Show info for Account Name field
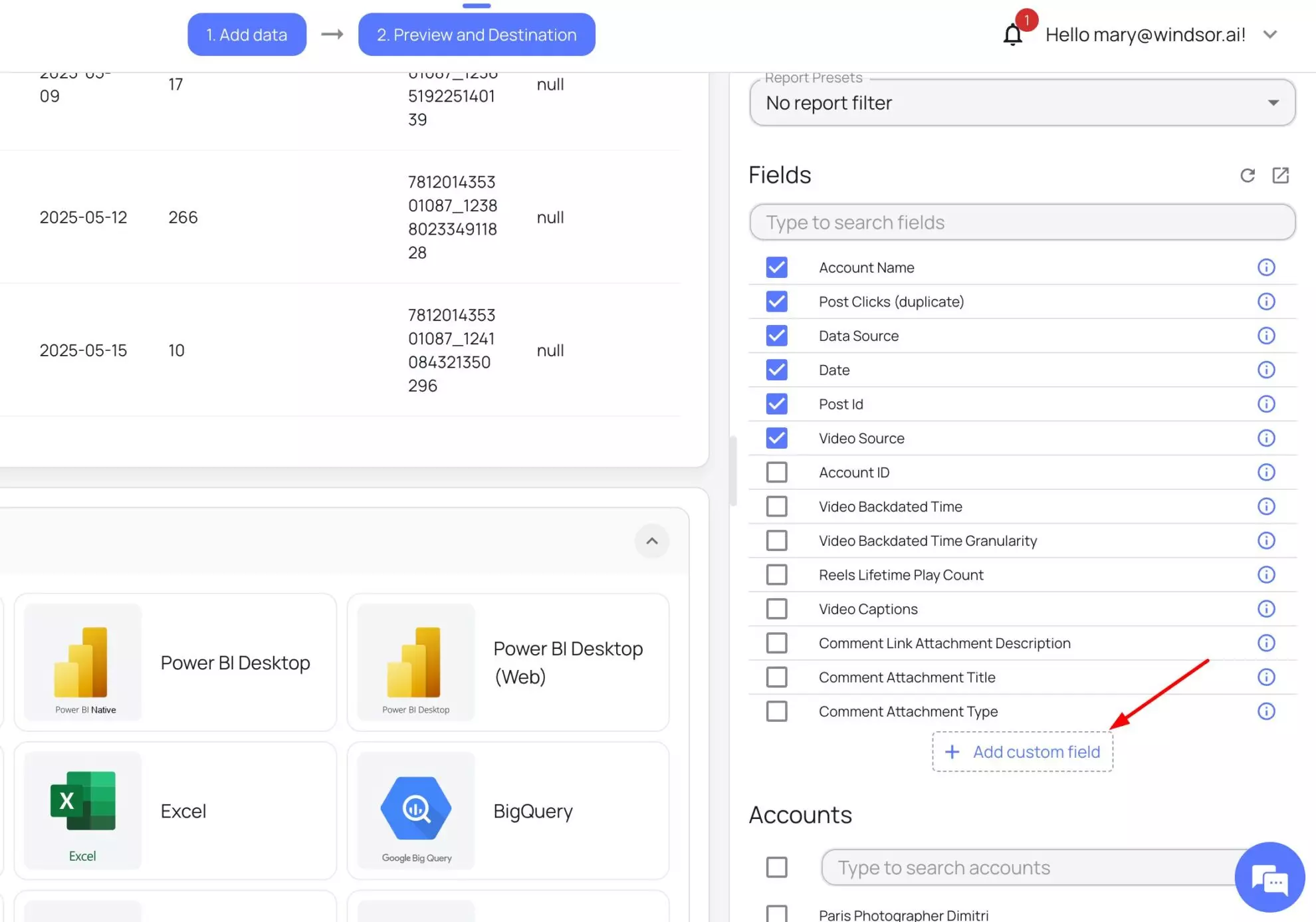 1266,267
